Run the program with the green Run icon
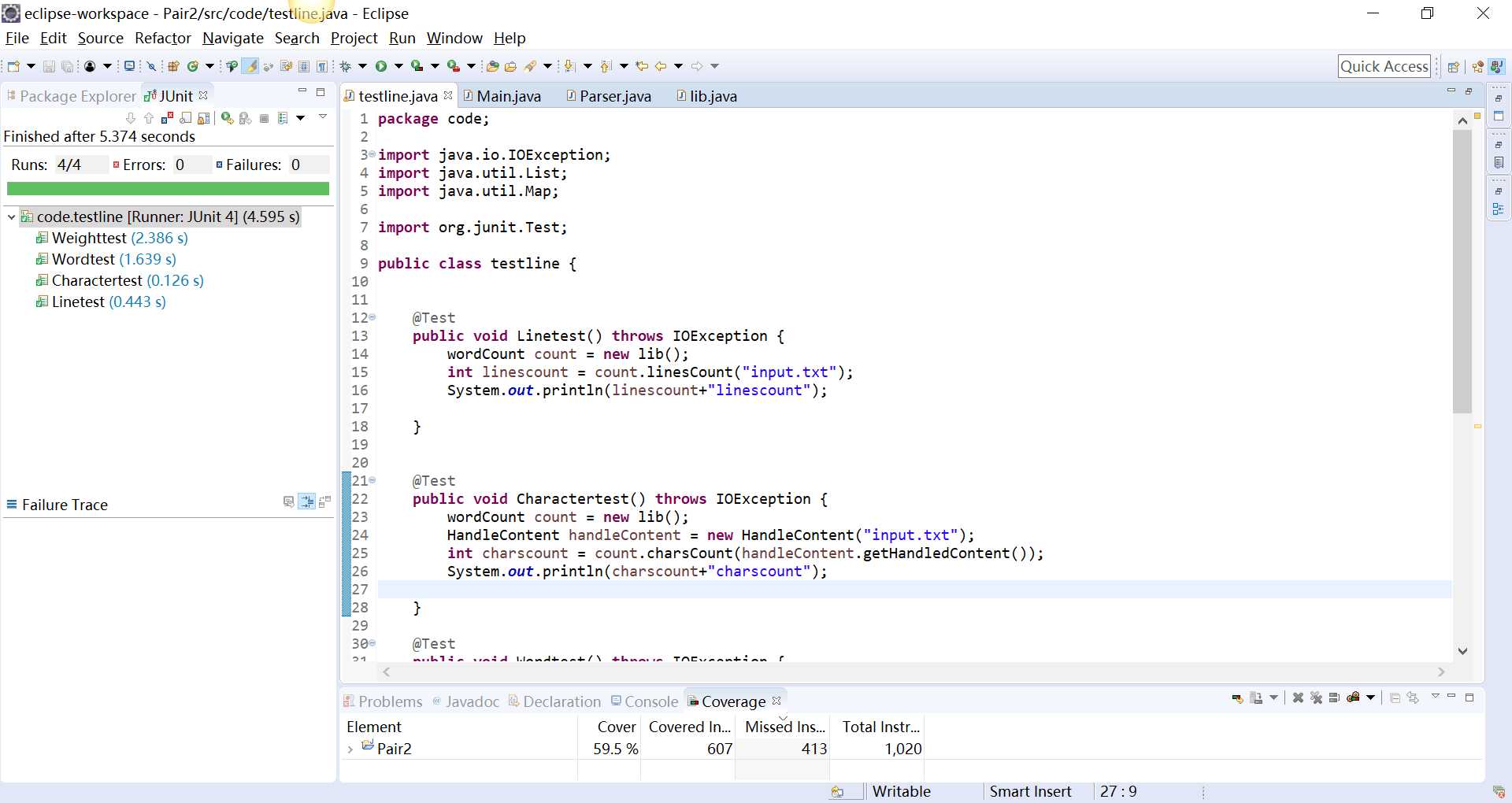The width and height of the screenshot is (1512, 803). (381, 66)
